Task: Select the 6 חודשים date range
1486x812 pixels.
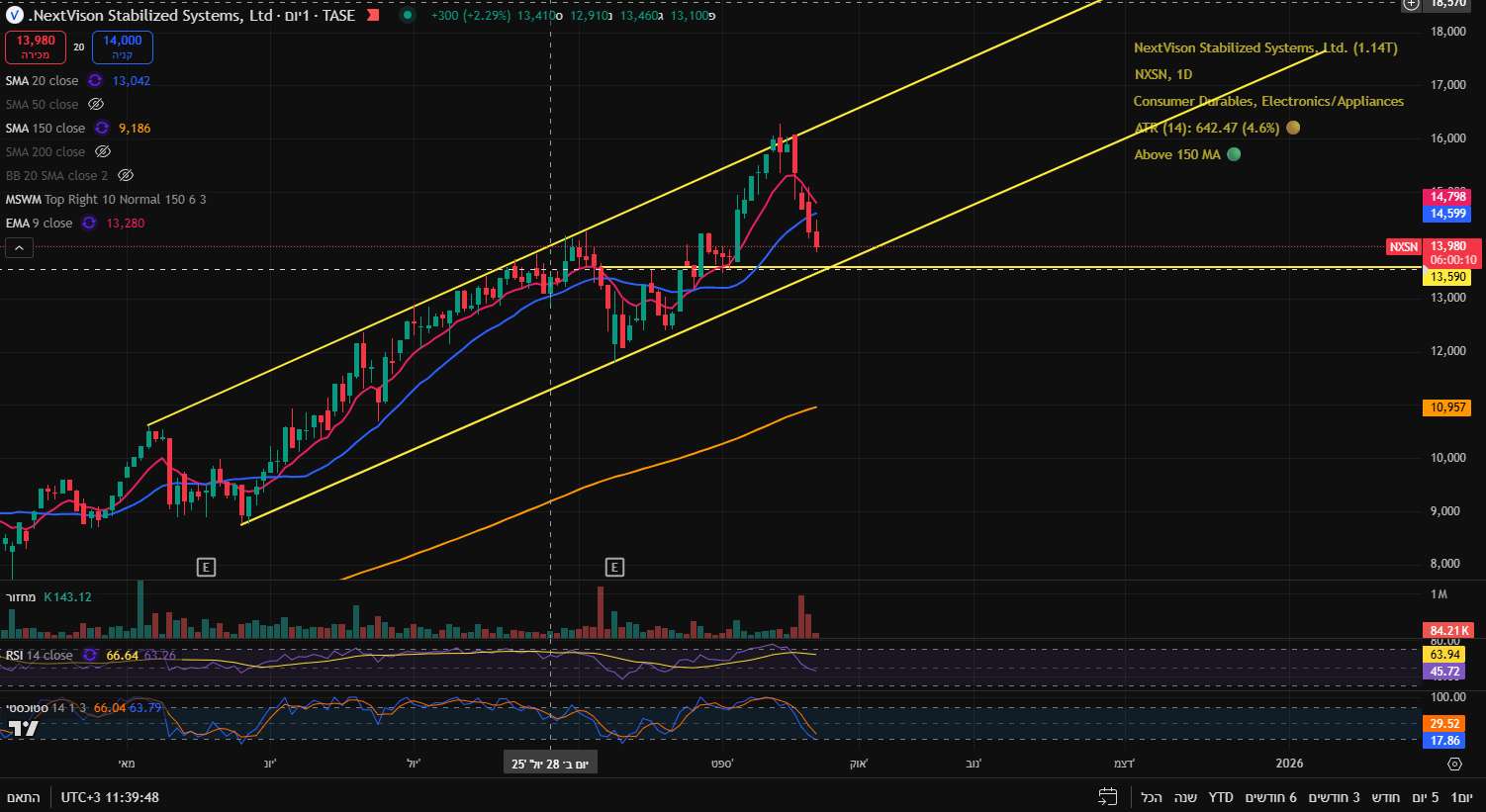Action: 1271,797
